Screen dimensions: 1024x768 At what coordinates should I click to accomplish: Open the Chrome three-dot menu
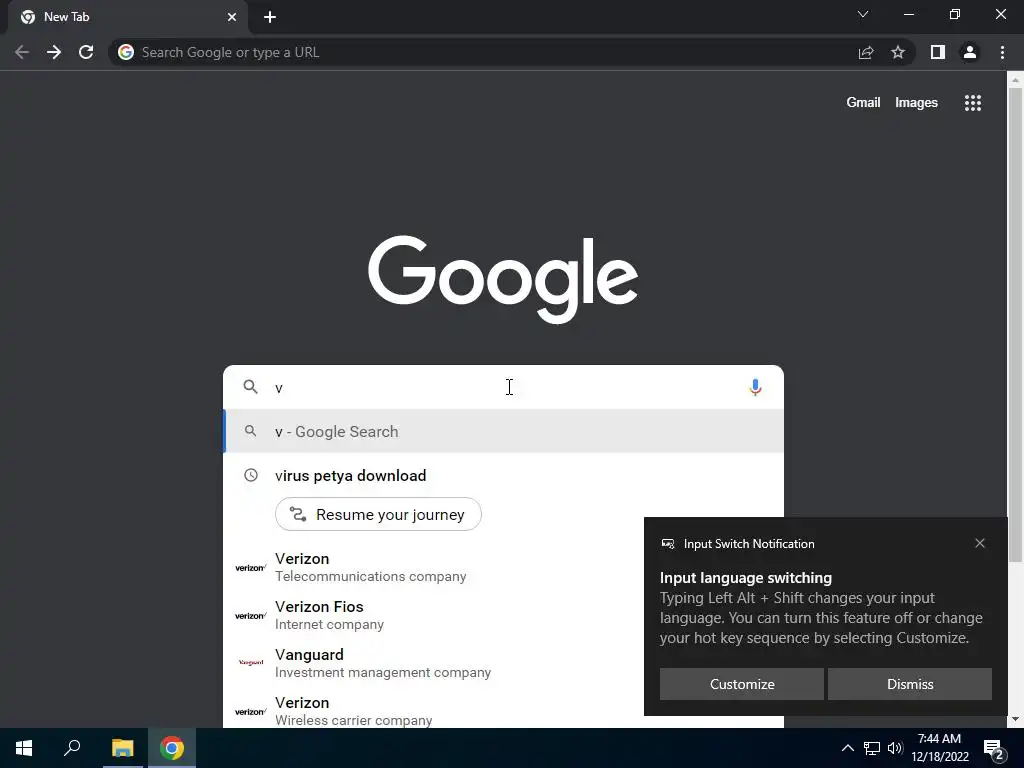tap(1002, 52)
